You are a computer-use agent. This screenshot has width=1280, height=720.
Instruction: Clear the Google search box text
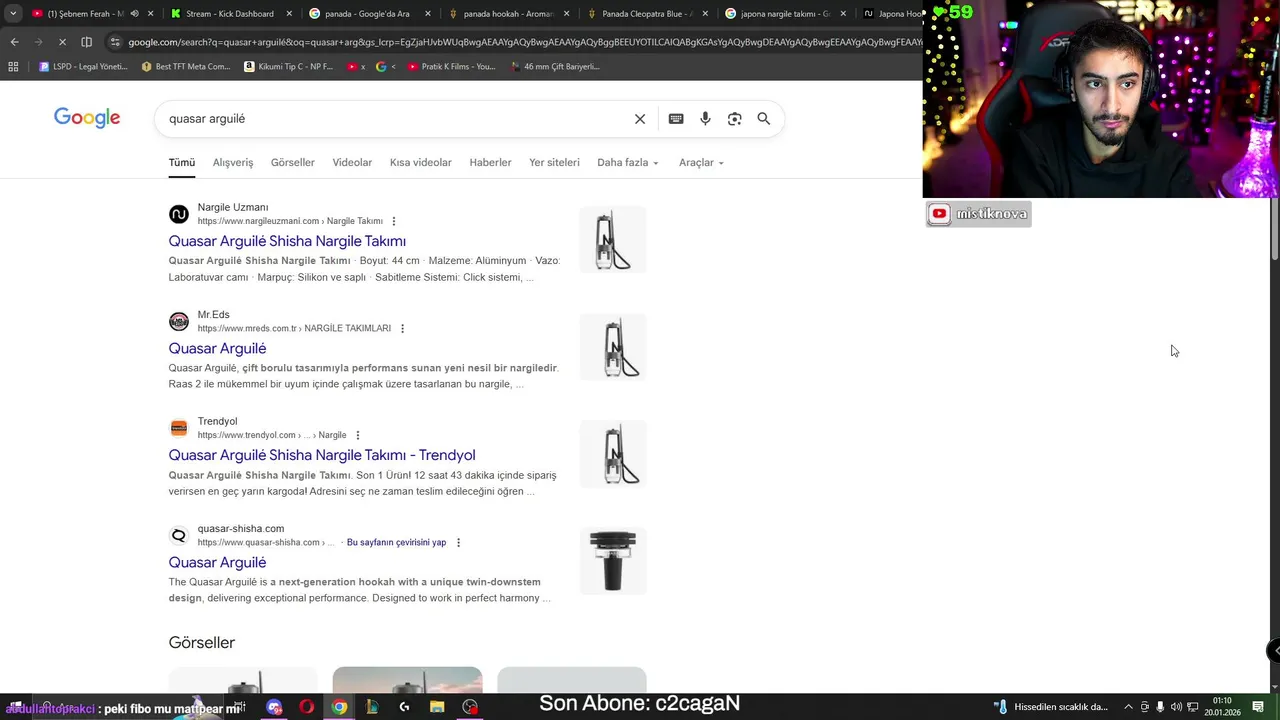tap(640, 119)
